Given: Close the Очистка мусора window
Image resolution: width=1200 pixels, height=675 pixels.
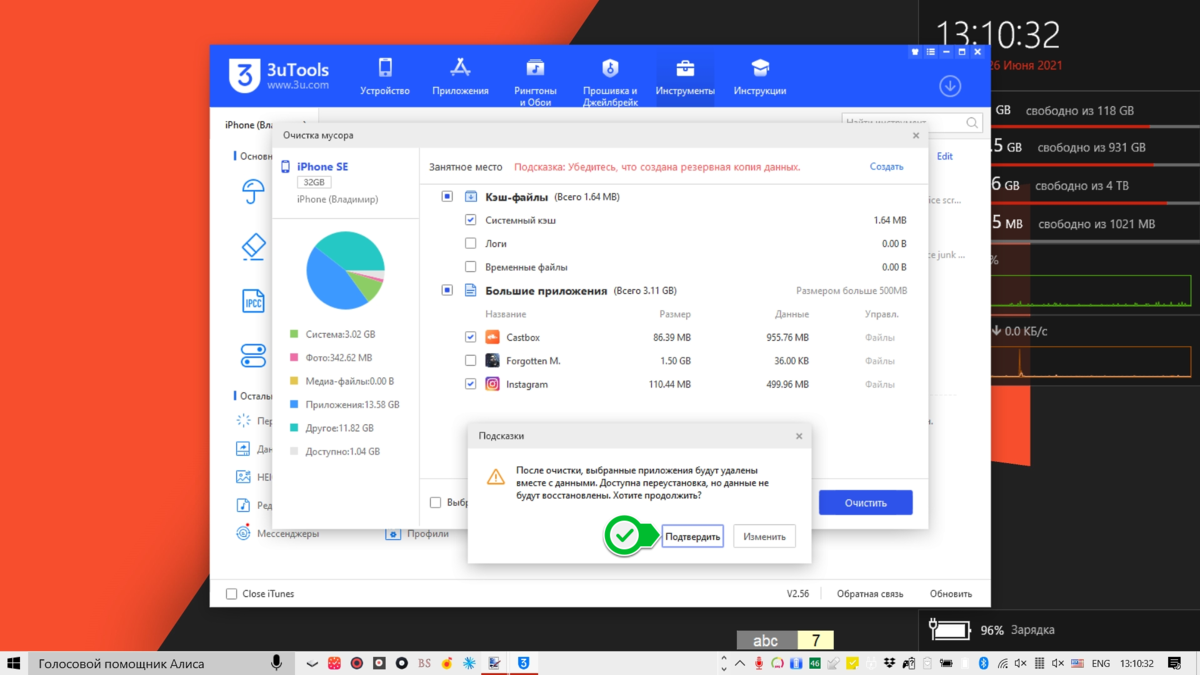Looking at the screenshot, I should pos(916,135).
